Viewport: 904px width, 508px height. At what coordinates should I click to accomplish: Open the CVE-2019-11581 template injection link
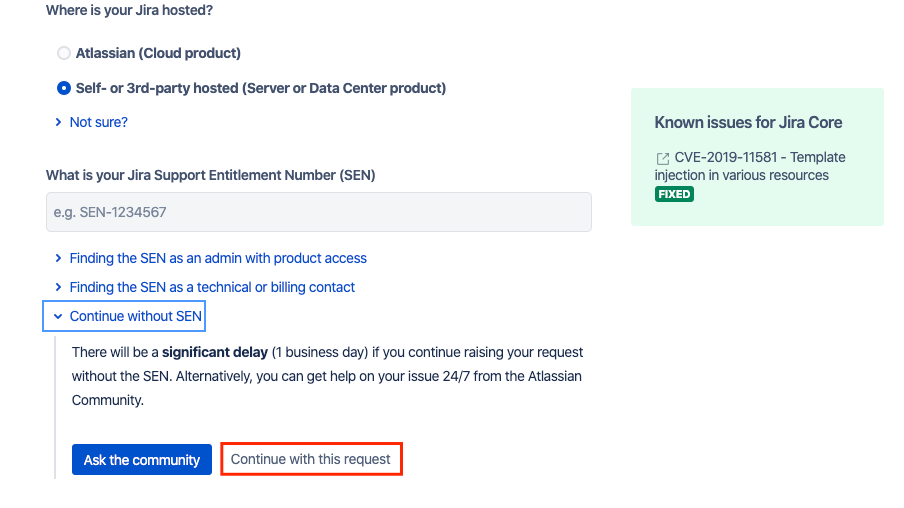pyautogui.click(x=747, y=166)
